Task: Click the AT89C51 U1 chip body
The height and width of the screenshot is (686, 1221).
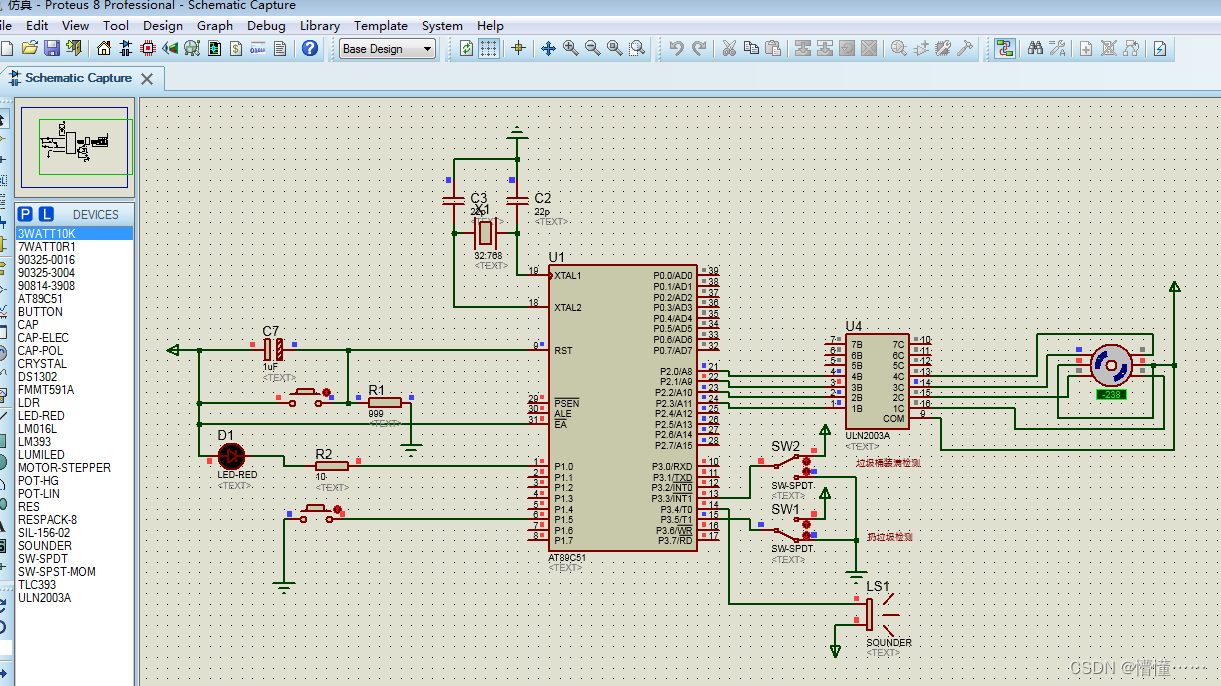Action: [625, 408]
